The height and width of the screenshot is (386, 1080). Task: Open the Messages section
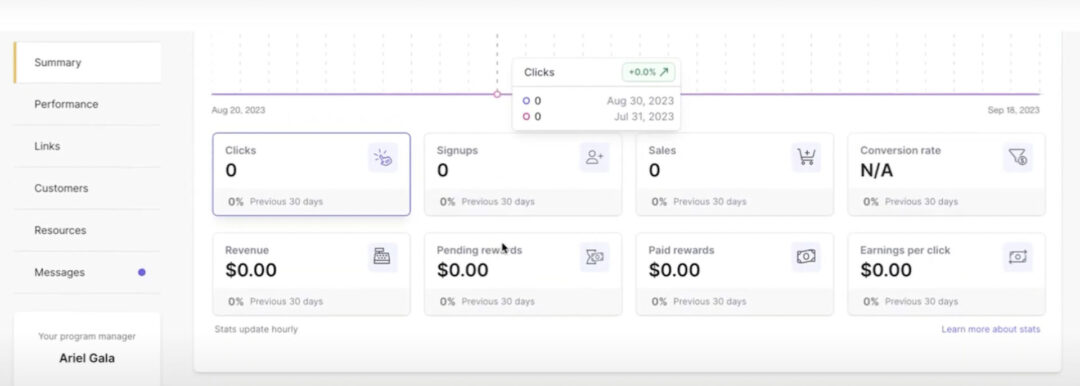pos(87,272)
